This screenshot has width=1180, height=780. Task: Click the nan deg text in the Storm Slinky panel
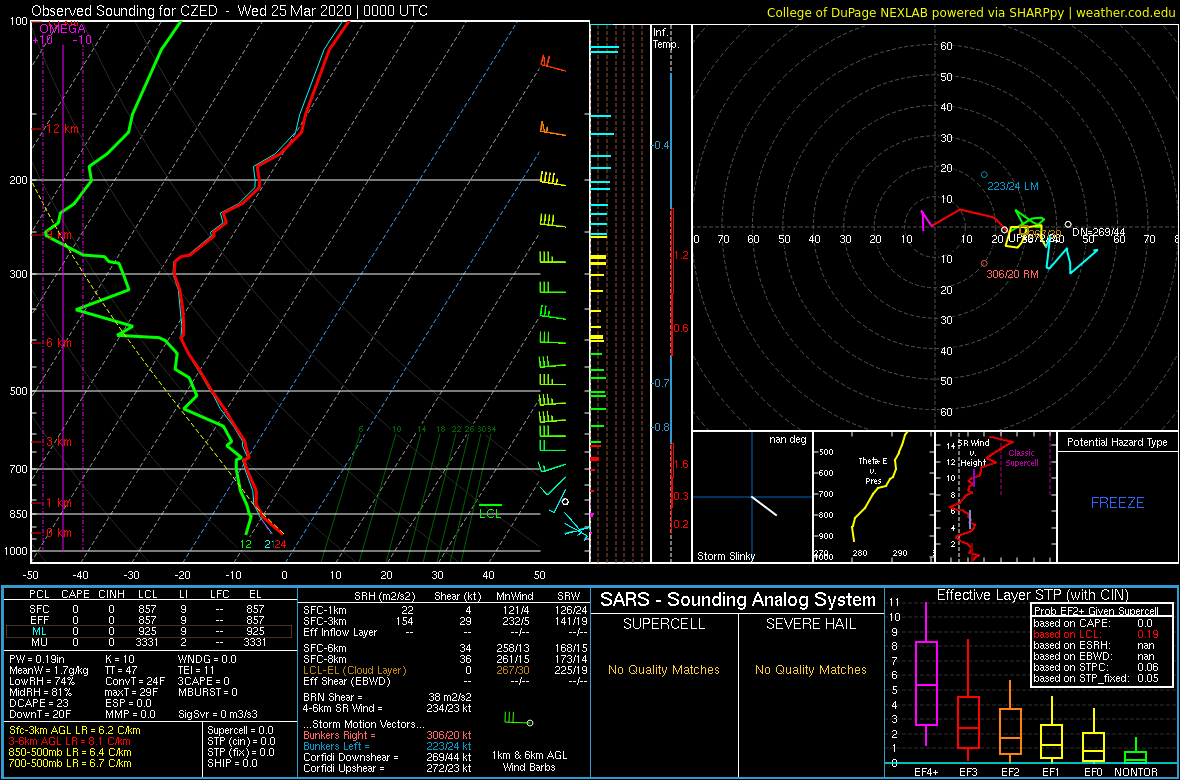coord(787,440)
